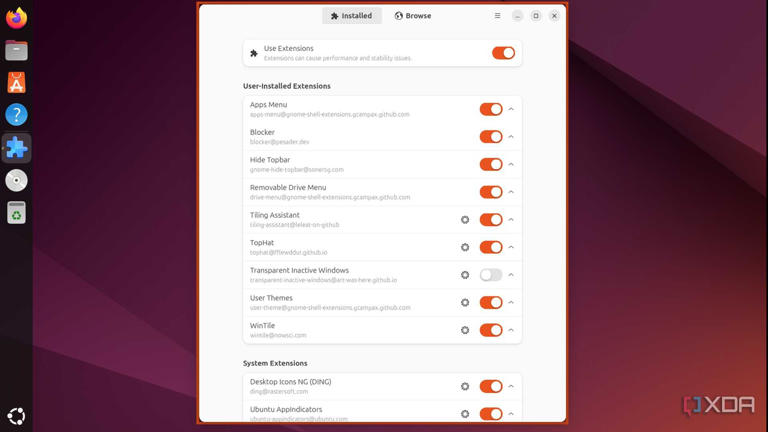Open Desktop Icons NG settings gear
The height and width of the screenshot is (432, 768).
coord(465,386)
